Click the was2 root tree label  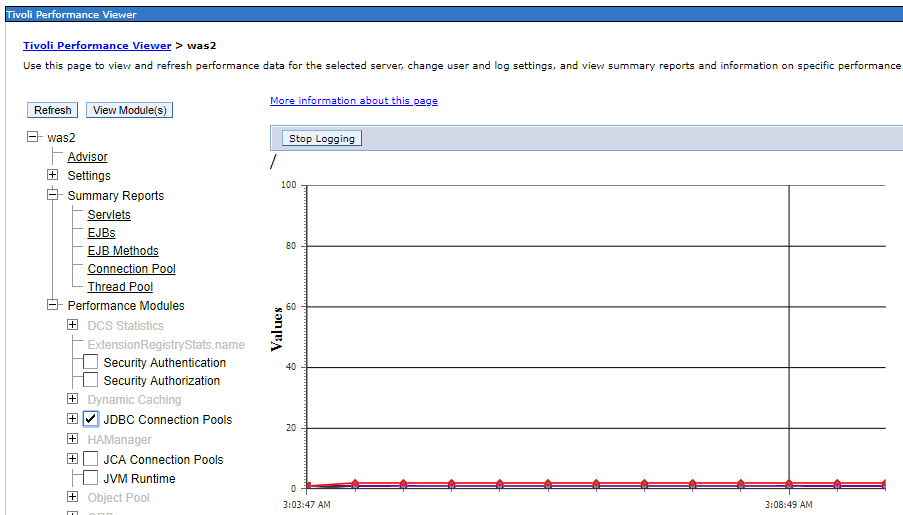[x=61, y=138]
